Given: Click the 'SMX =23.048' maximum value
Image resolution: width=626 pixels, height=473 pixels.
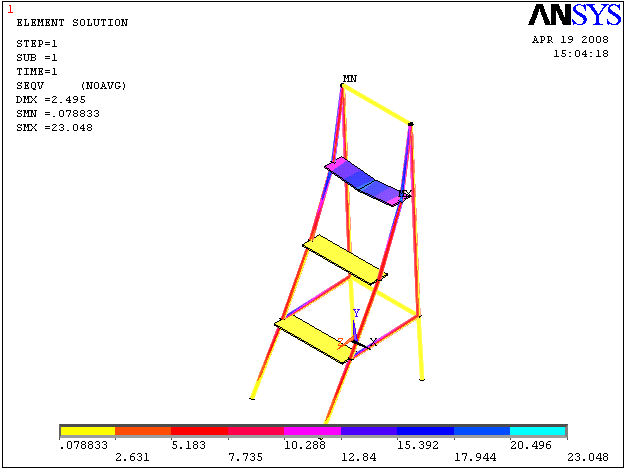Looking at the screenshot, I should [54, 127].
